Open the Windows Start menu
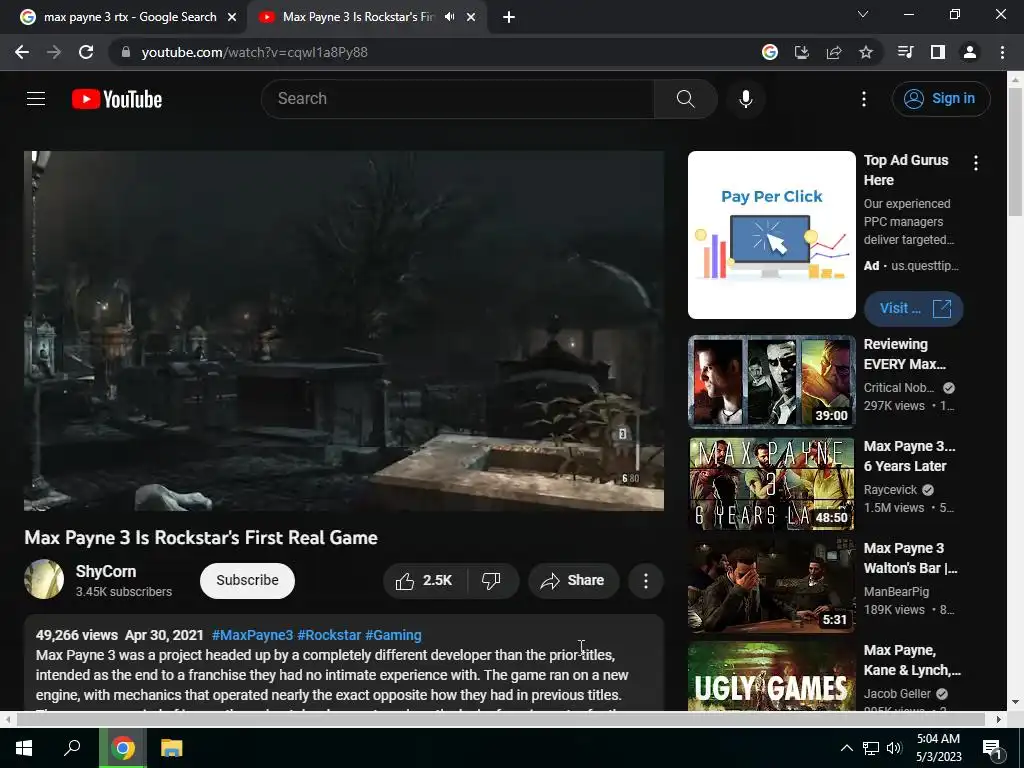The height and width of the screenshot is (768, 1024). click(x=24, y=748)
